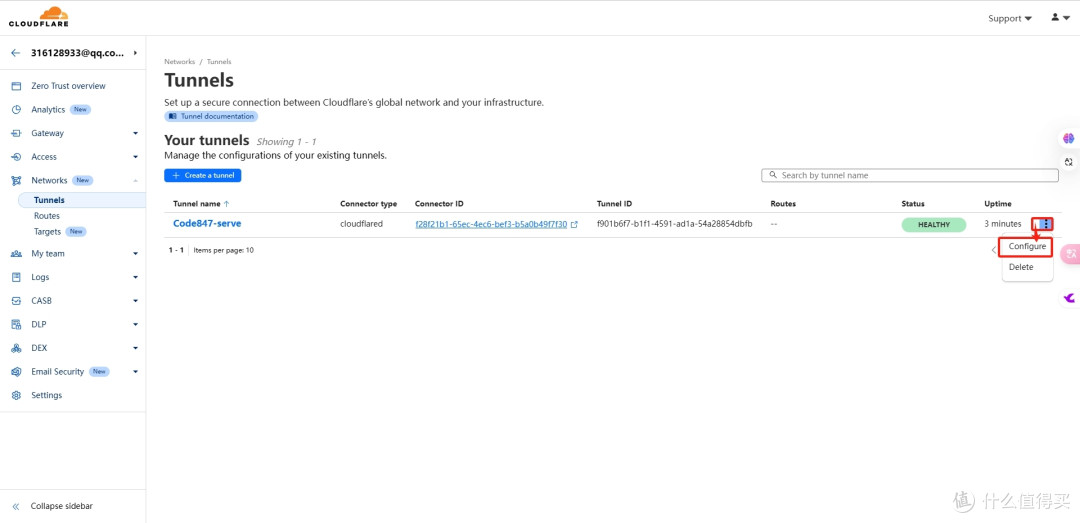This screenshot has height=523, width=1080.
Task: Click the Items per page: 10 text
Action: pos(223,250)
